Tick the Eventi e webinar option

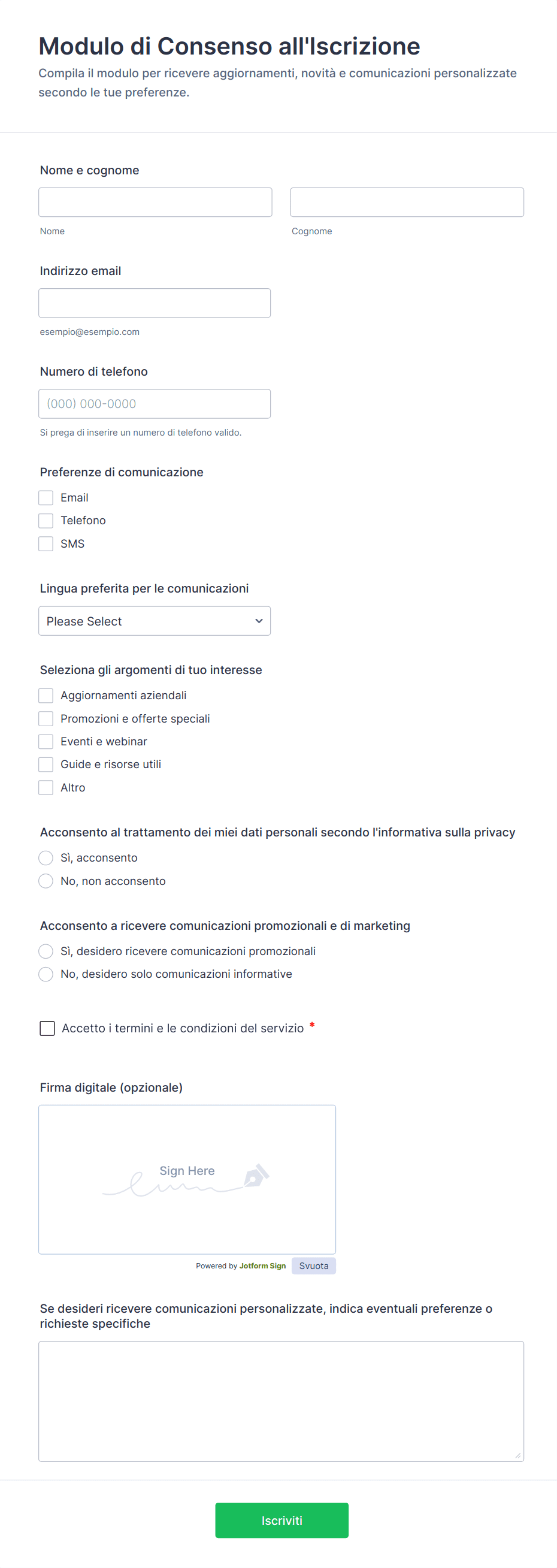[x=46, y=741]
